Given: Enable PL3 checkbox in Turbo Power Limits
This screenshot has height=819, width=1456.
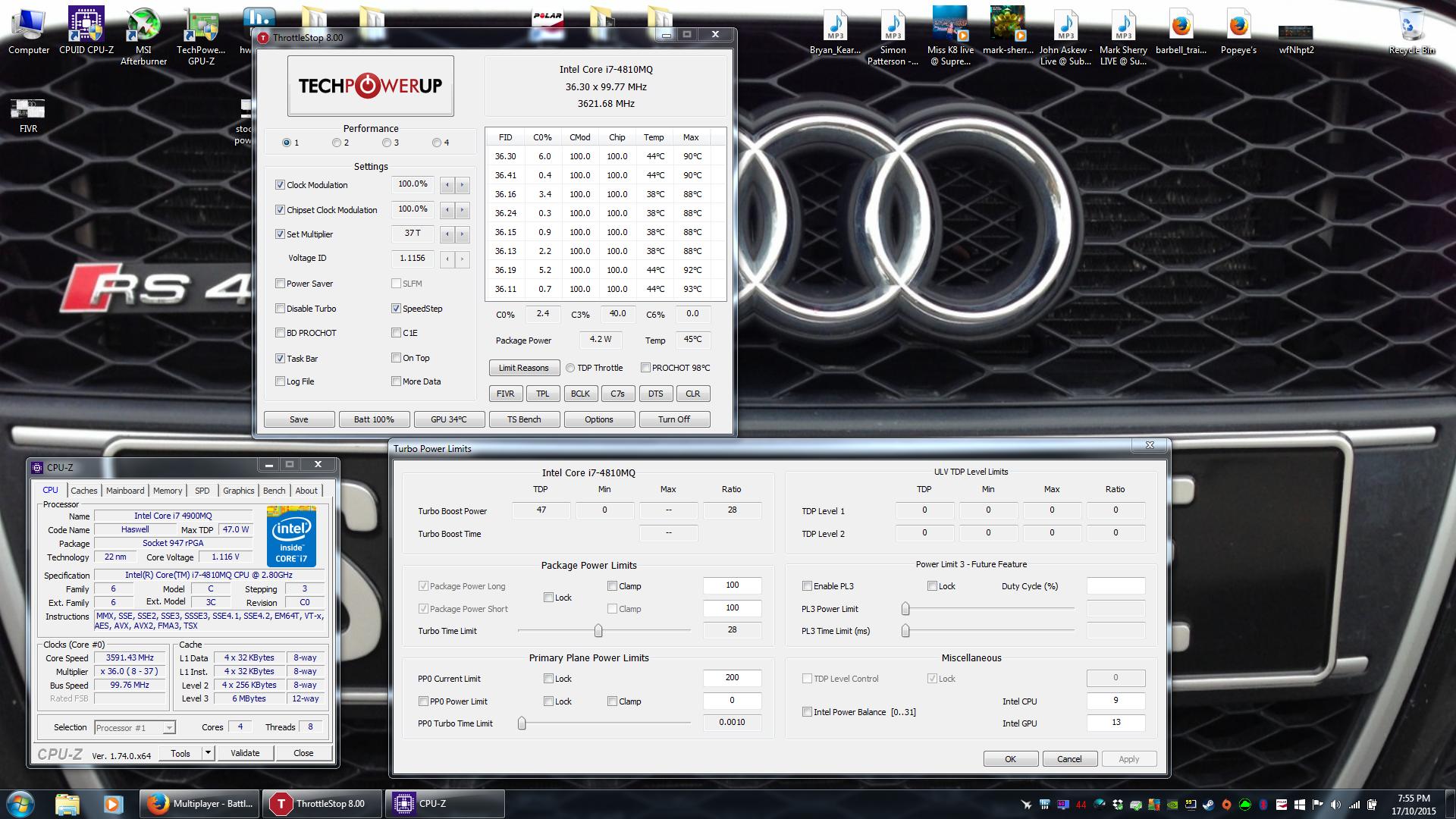Looking at the screenshot, I should (x=807, y=586).
